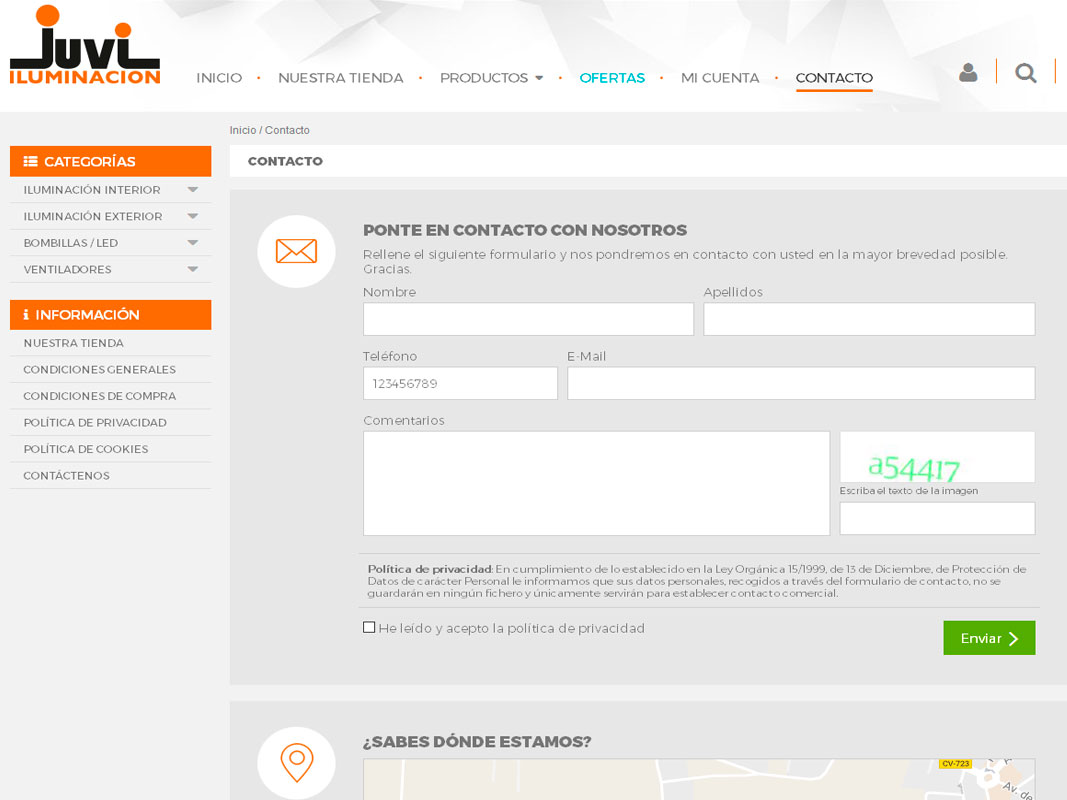
Task: Open the user account icon
Action: (x=967, y=73)
